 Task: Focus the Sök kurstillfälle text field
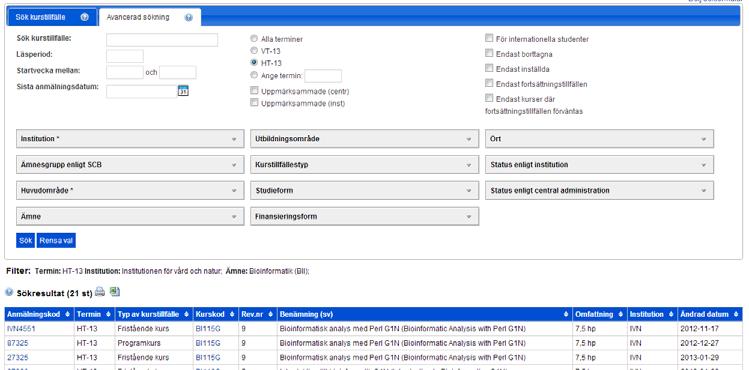162,40
